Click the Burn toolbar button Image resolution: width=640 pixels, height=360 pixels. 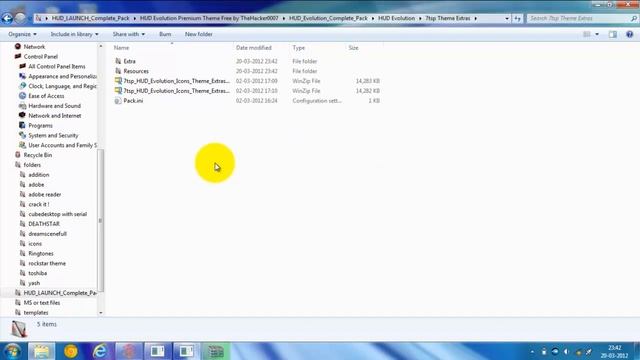point(165,34)
